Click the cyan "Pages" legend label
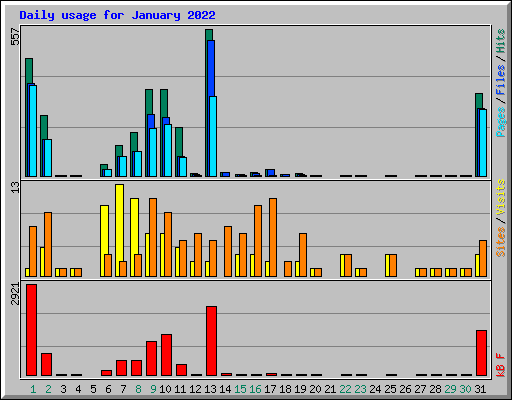This screenshot has width=512, height=400. (x=500, y=122)
